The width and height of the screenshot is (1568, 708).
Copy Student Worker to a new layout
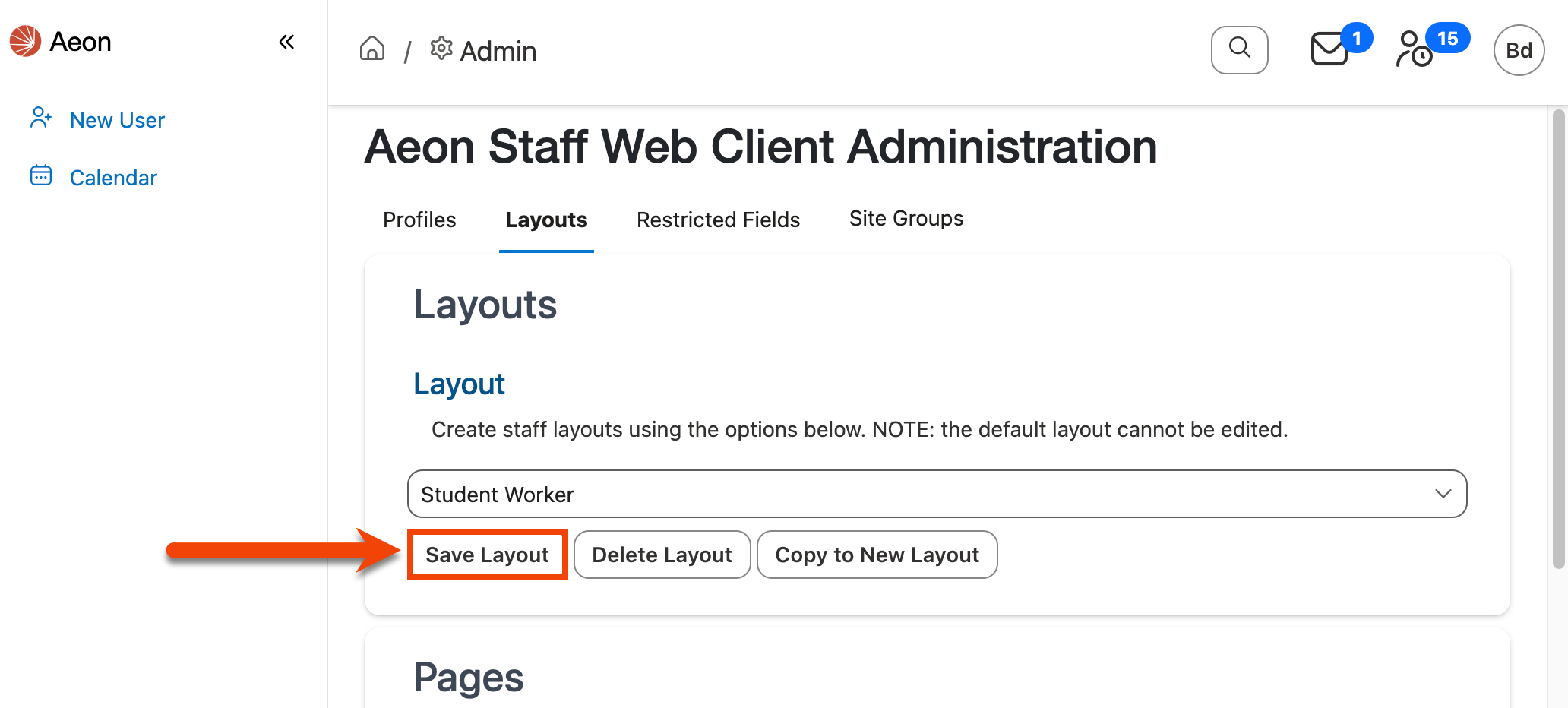(x=877, y=555)
